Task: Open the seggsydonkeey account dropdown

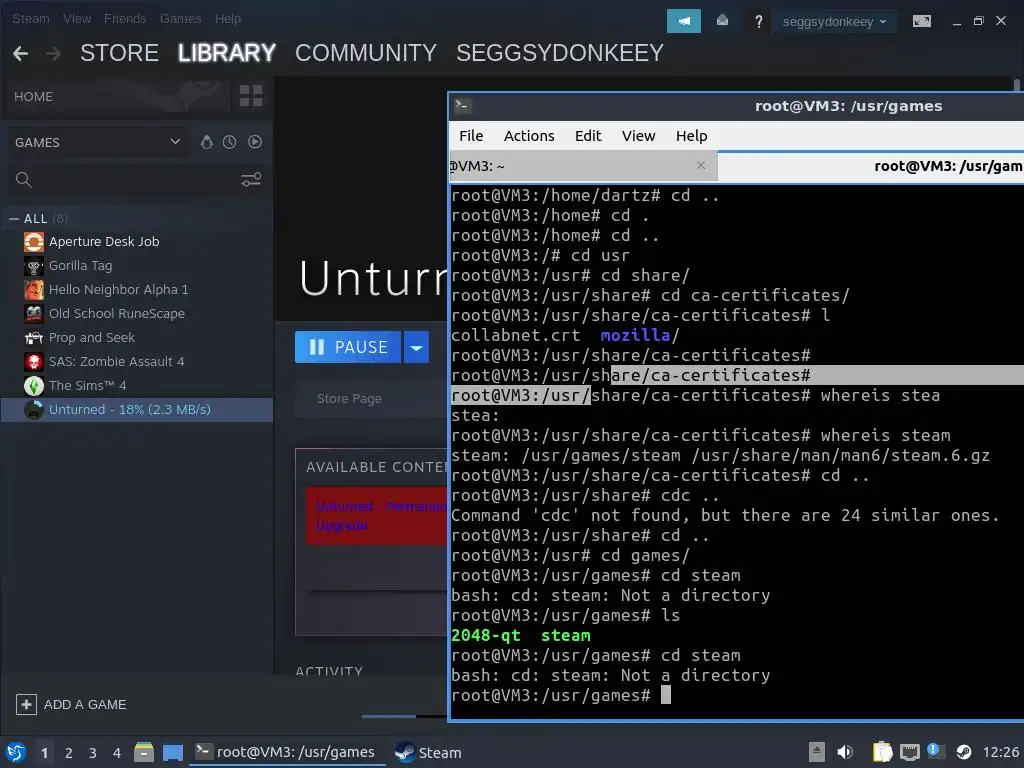Action: (x=834, y=22)
